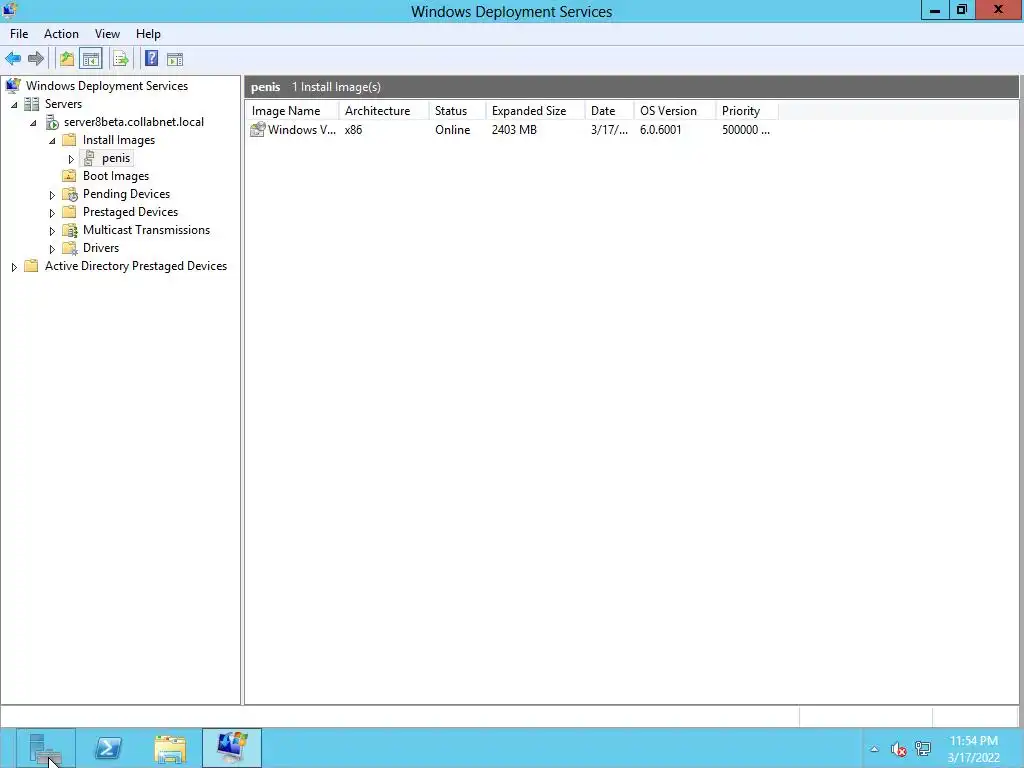Viewport: 1024px width, 768px height.
Task: Select Drivers tree label
Action: click(x=101, y=248)
